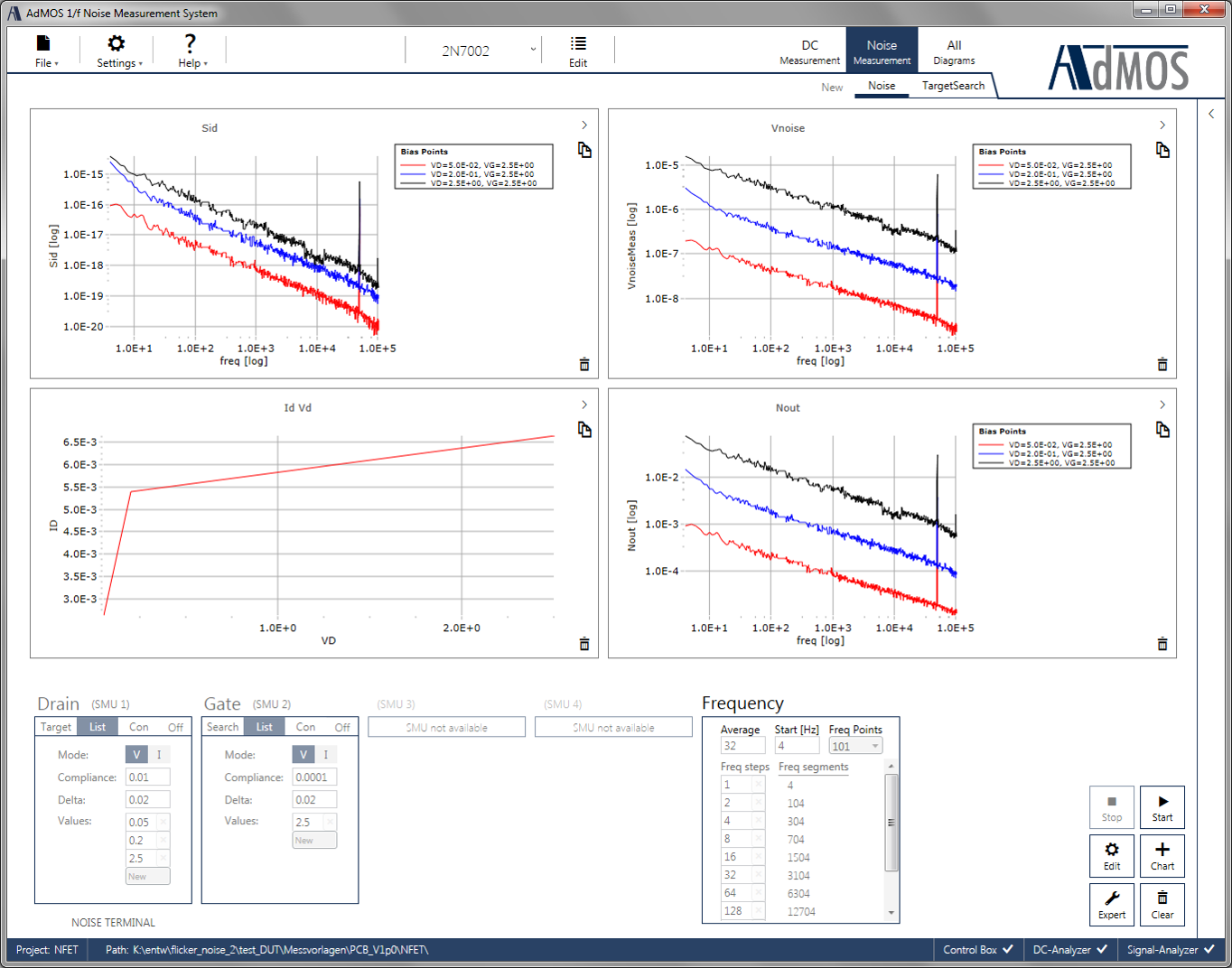Select the Noise sub-tab

pyautogui.click(x=882, y=86)
